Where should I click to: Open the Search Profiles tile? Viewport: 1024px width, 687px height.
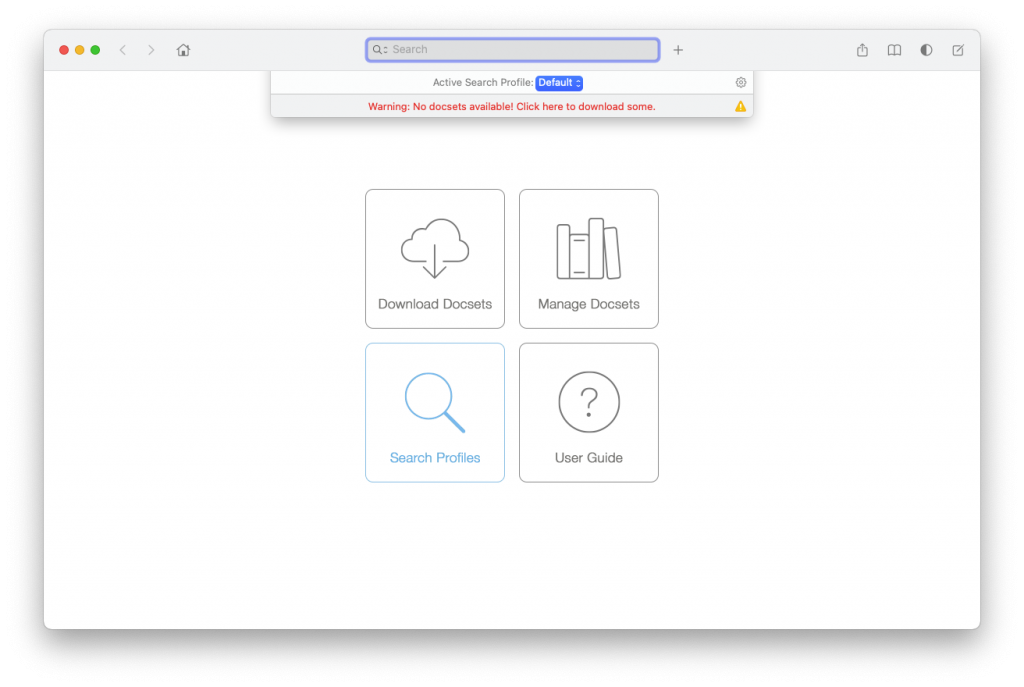435,413
